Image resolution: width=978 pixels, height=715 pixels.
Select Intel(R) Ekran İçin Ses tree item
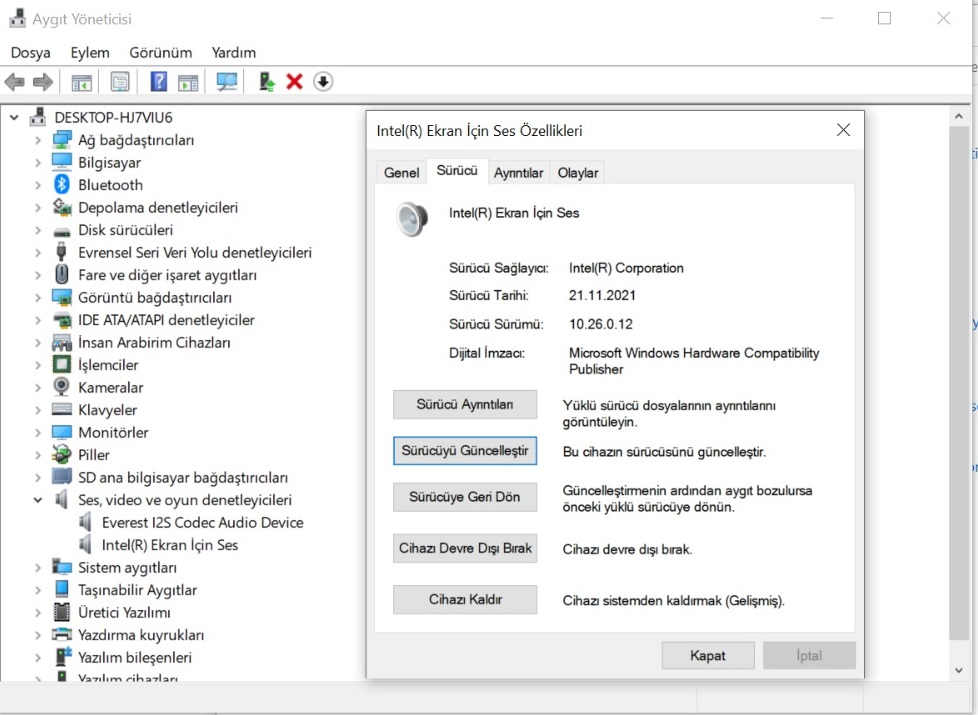point(170,545)
